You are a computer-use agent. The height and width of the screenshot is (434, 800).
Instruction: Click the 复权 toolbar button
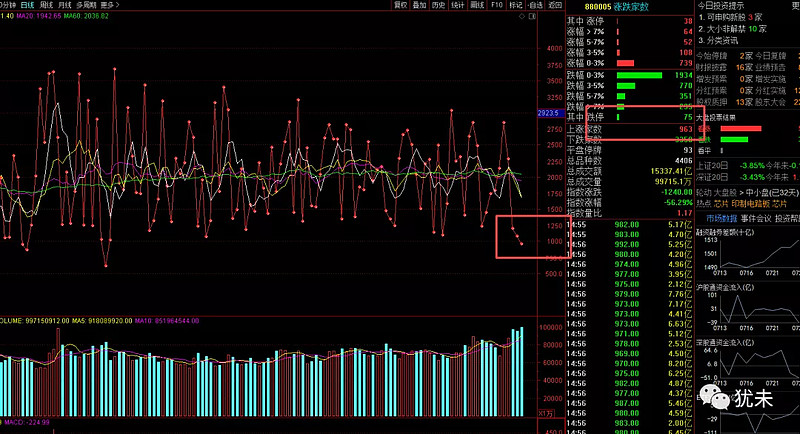401,5
